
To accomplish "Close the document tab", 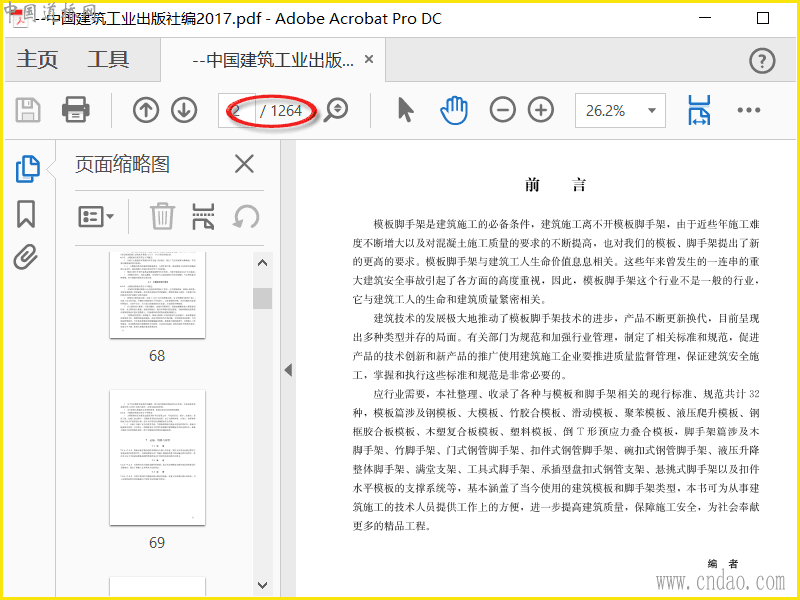I will tap(369, 59).
